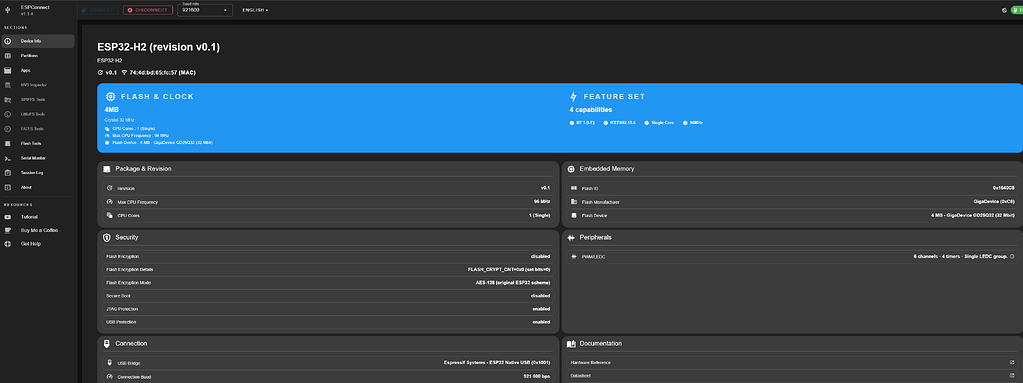
Task: Click the Connection card icon
Action: [x=107, y=343]
